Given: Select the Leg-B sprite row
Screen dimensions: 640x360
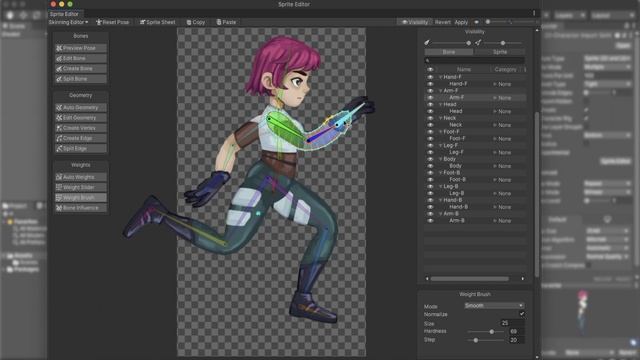Looking at the screenshot, I should 475,193.
